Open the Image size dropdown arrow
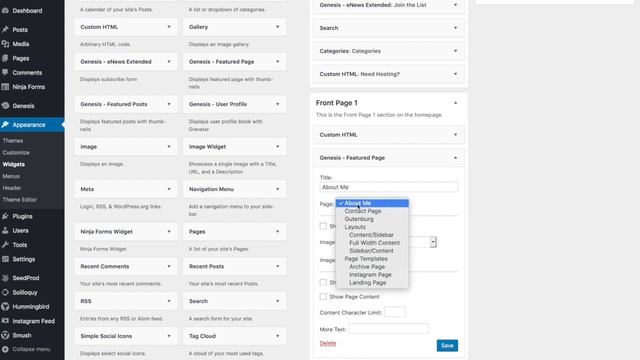The width and height of the screenshot is (640, 360). (433, 242)
